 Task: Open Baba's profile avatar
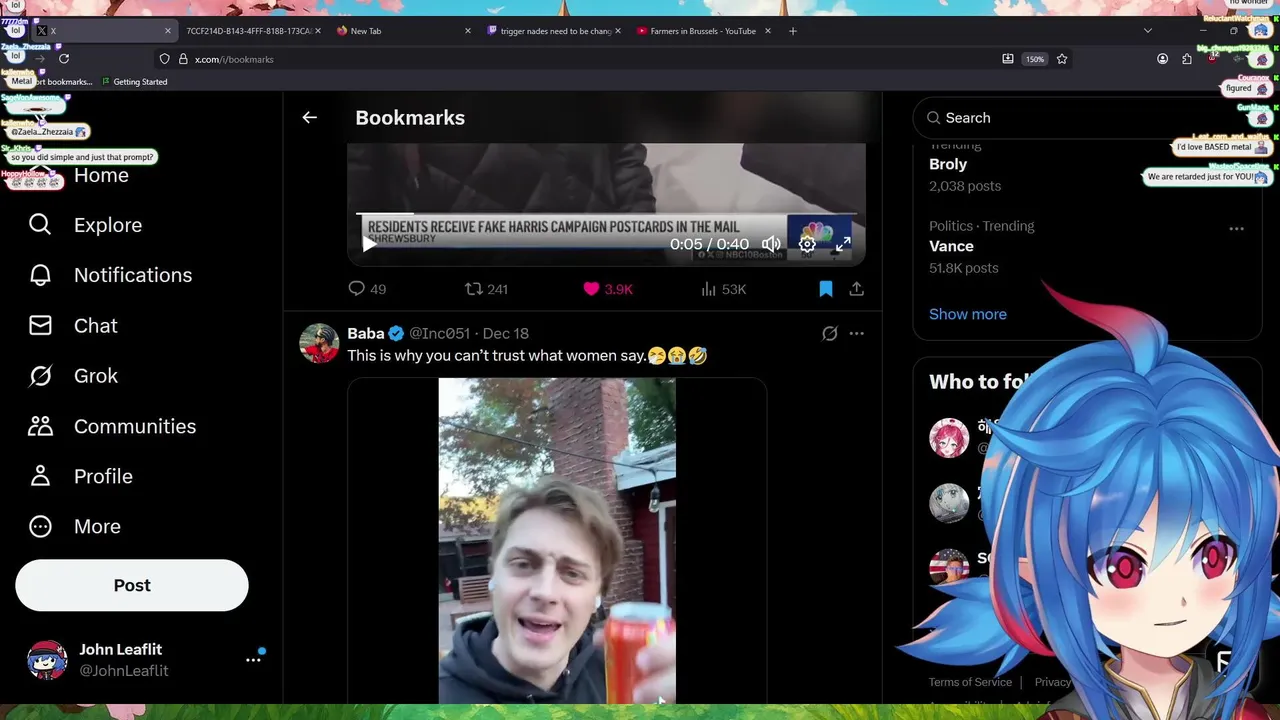[319, 343]
